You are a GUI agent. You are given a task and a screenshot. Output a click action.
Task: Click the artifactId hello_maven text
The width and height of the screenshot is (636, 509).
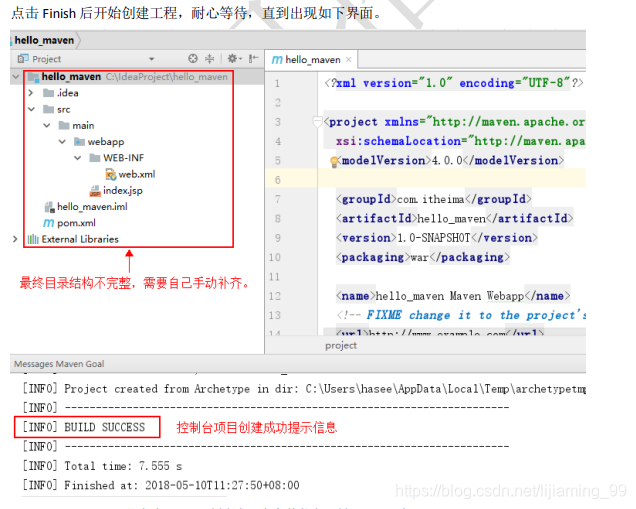(x=451, y=219)
